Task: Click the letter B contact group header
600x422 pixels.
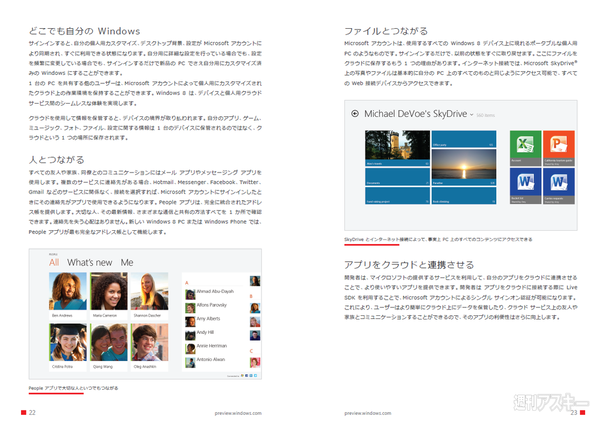Action: point(251,296)
